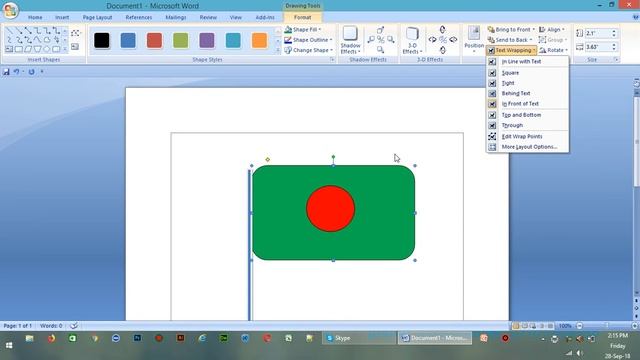Click the red circle on the flag

pyautogui.click(x=331, y=209)
